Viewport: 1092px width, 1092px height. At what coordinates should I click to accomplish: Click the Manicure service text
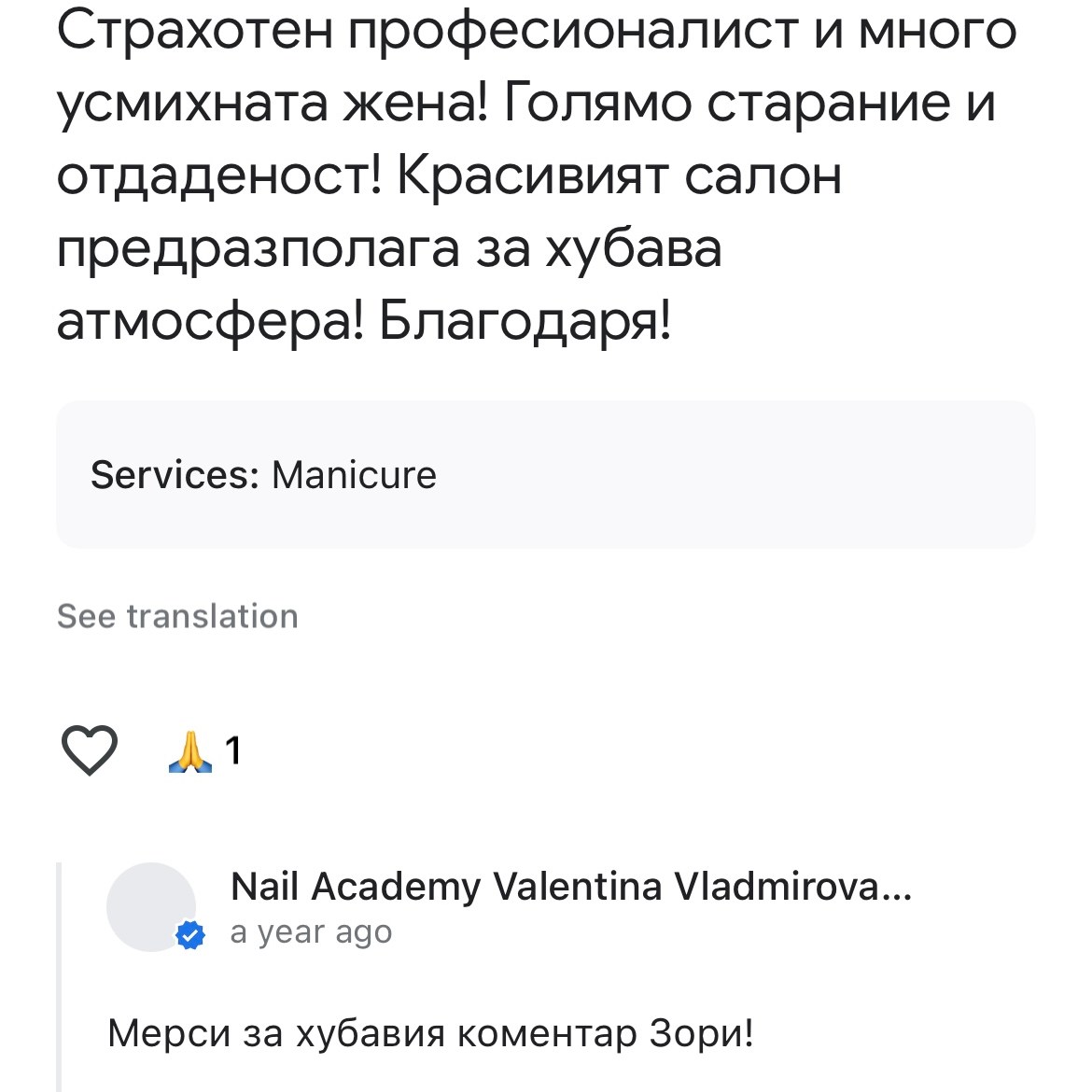coord(354,475)
